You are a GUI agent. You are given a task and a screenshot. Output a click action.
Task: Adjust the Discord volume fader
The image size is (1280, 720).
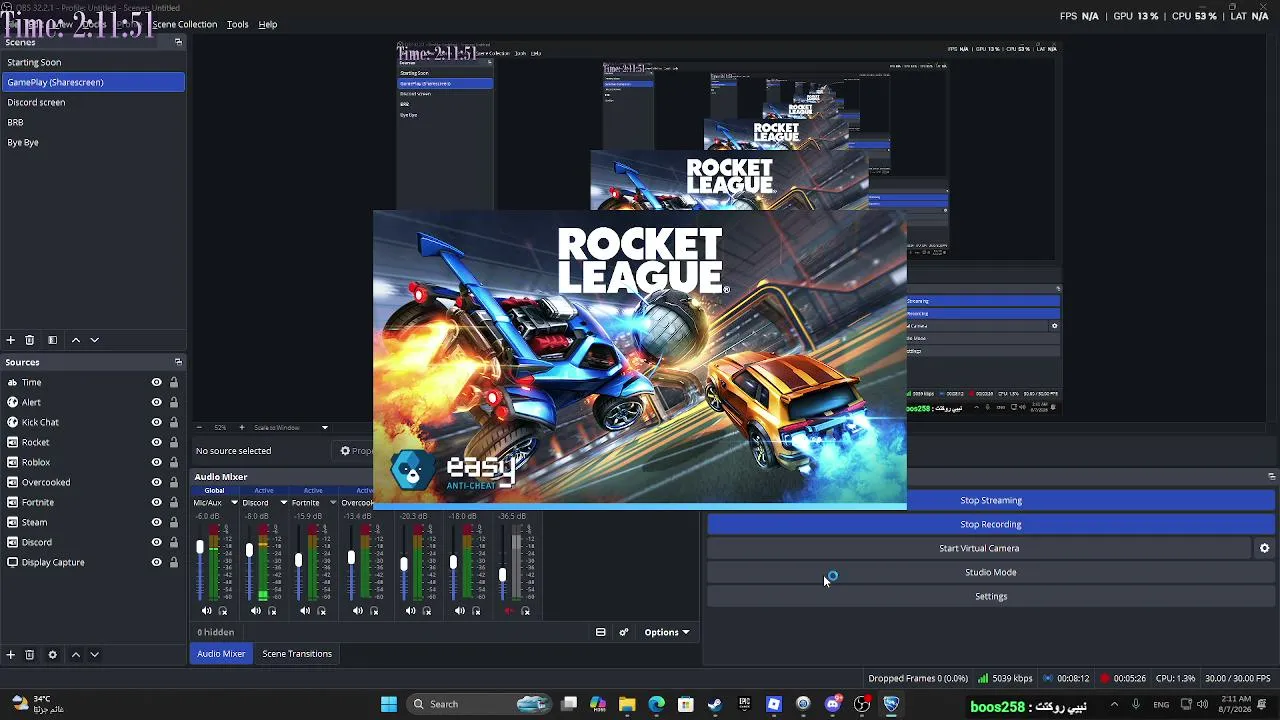pos(249,551)
